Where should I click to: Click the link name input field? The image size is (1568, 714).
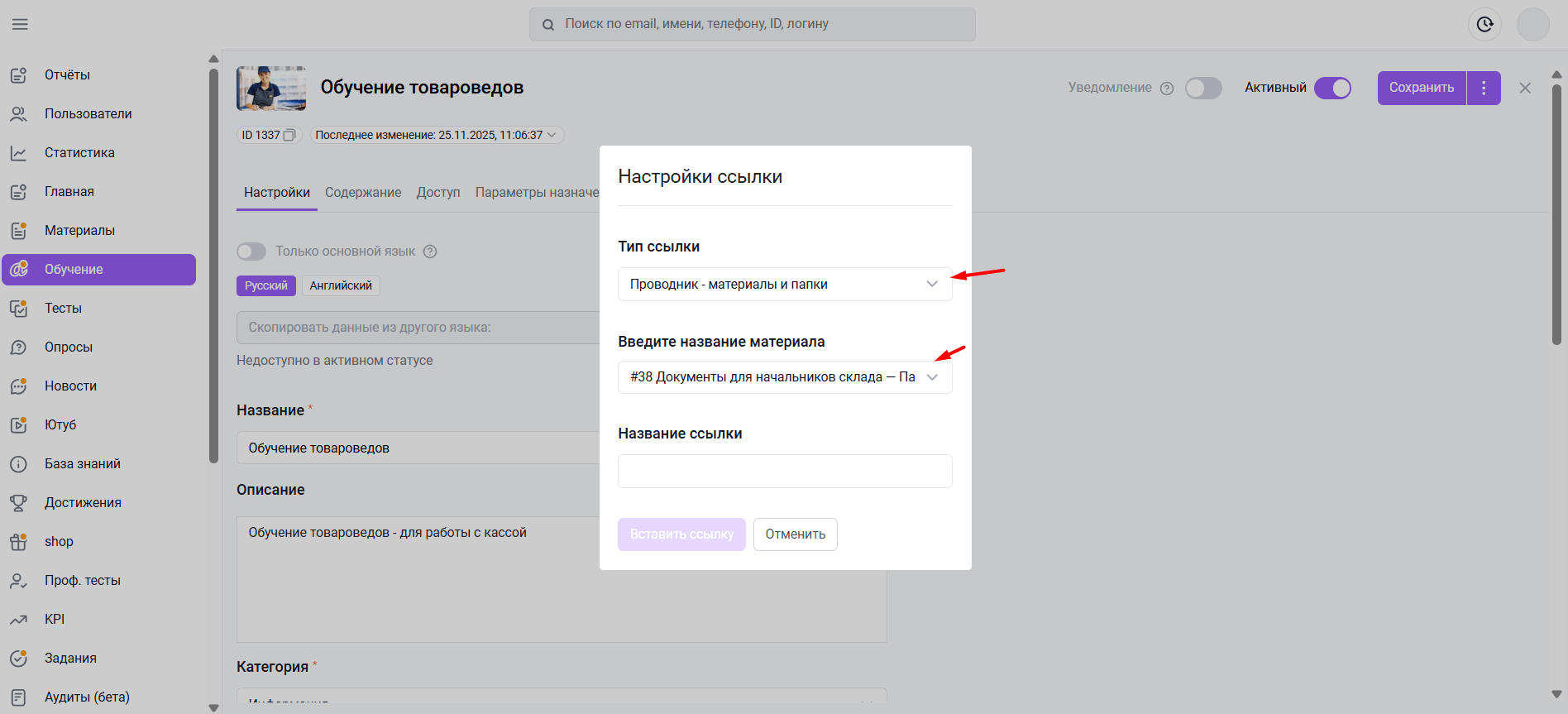784,471
